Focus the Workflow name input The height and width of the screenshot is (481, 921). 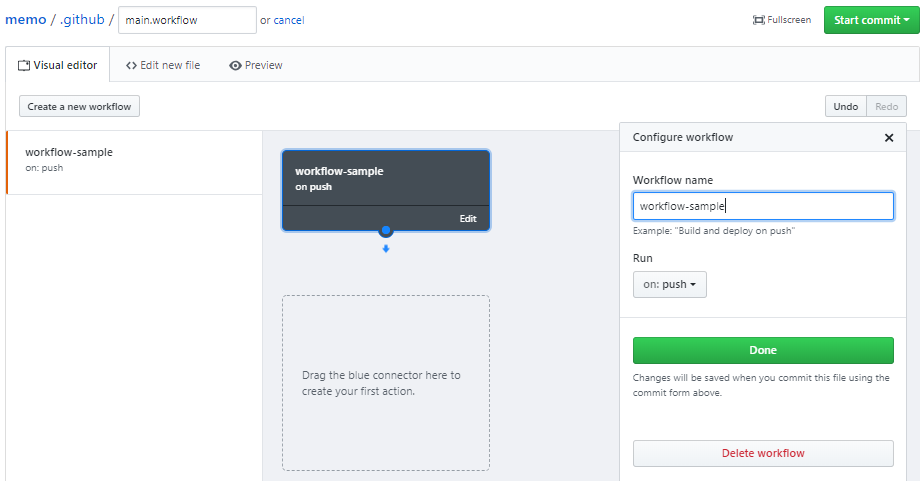coord(763,206)
